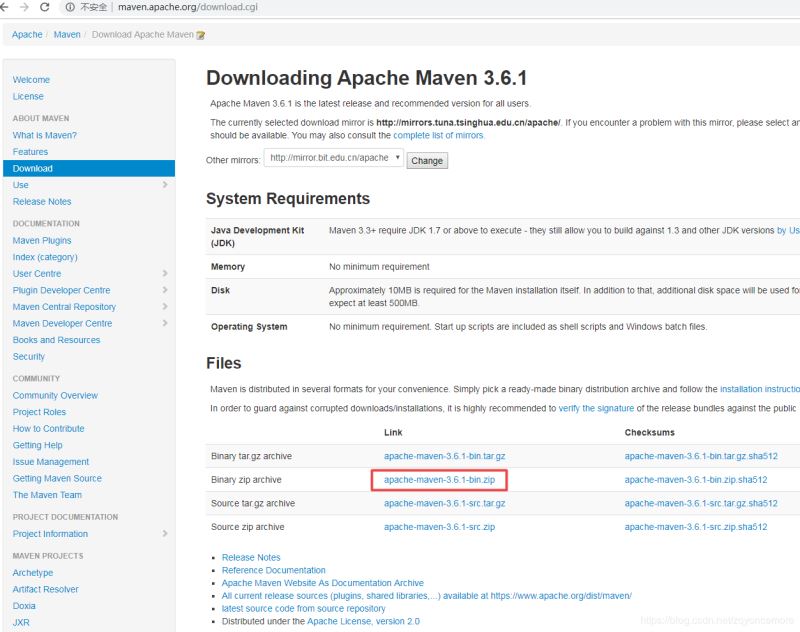Viewport: 800px width, 632px height.
Task: Open Community Overview sidebar link
Action: tap(55, 395)
